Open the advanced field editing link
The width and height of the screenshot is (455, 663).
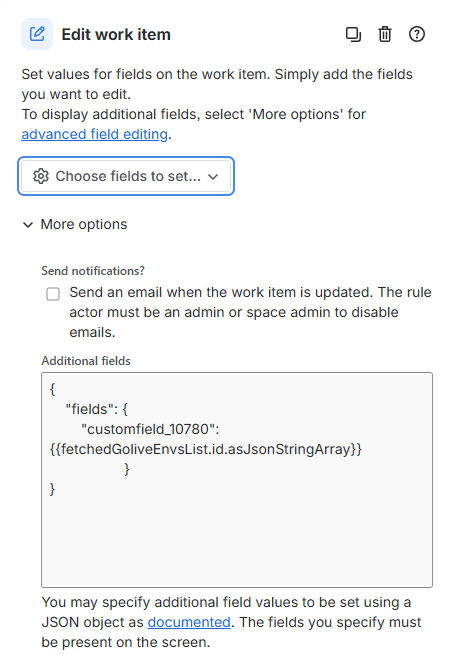pyautogui.click(x=95, y=134)
